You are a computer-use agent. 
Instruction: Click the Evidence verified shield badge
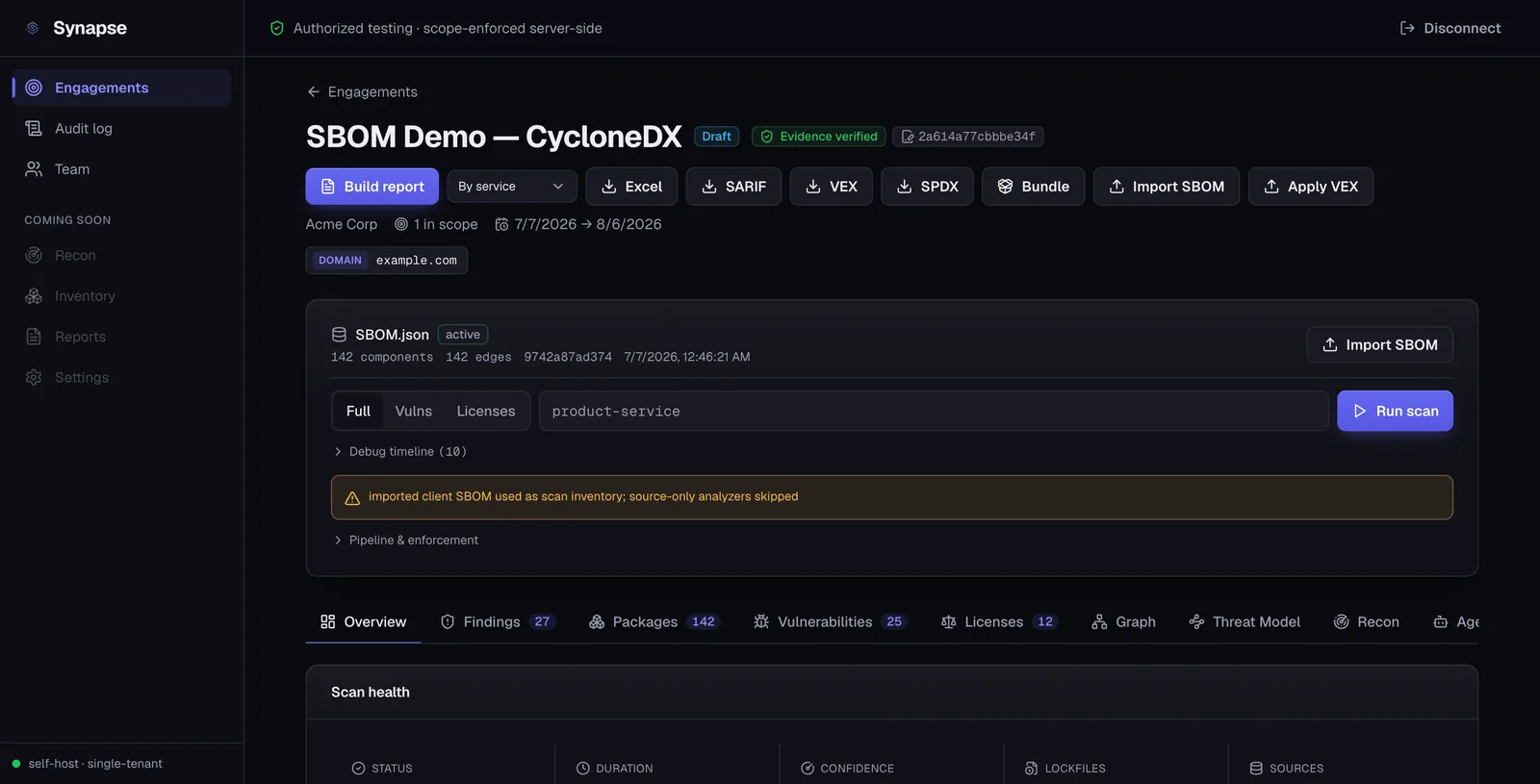tap(818, 137)
